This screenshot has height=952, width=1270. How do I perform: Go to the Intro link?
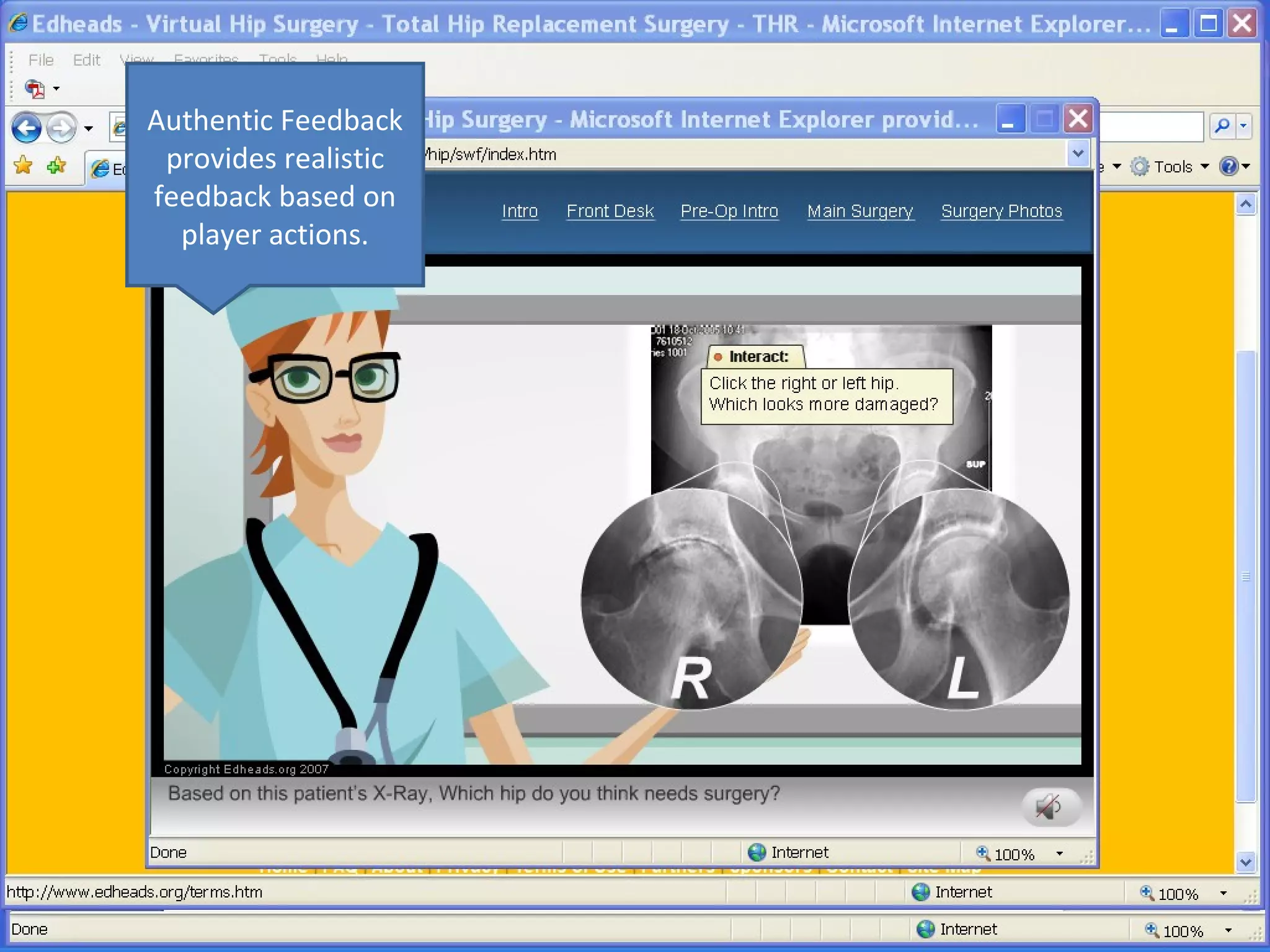520,211
